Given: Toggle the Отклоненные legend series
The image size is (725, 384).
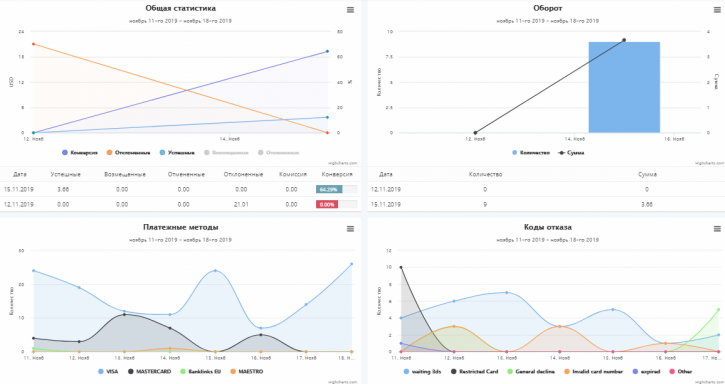Looking at the screenshot, I should 129,153.
